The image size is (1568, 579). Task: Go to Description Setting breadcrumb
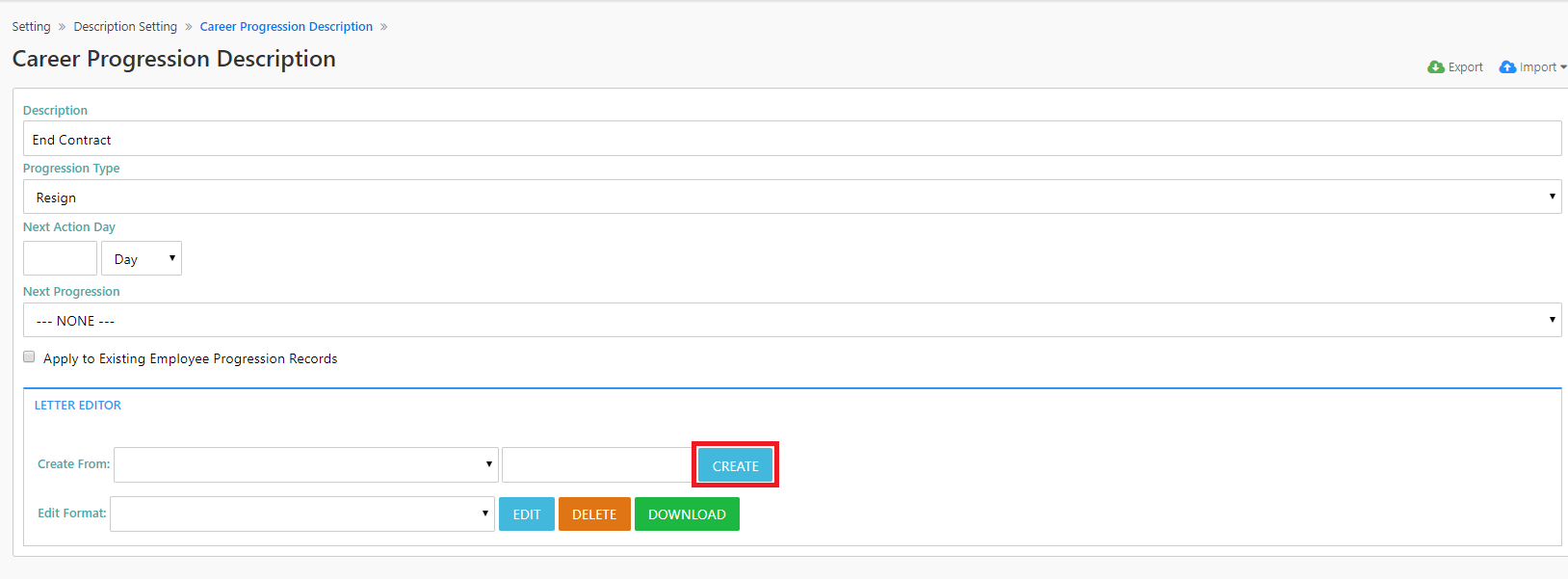125,27
